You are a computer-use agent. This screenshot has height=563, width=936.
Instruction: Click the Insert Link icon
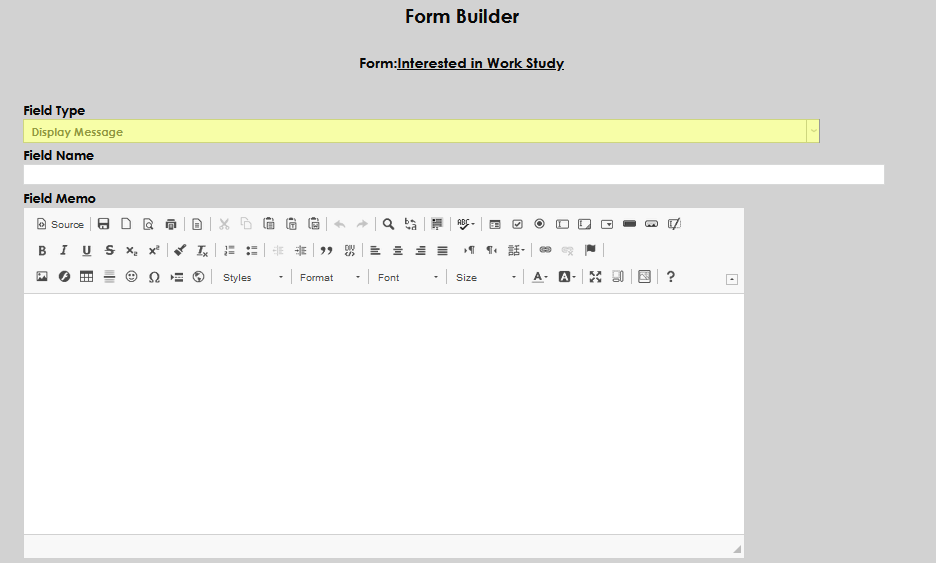point(545,250)
